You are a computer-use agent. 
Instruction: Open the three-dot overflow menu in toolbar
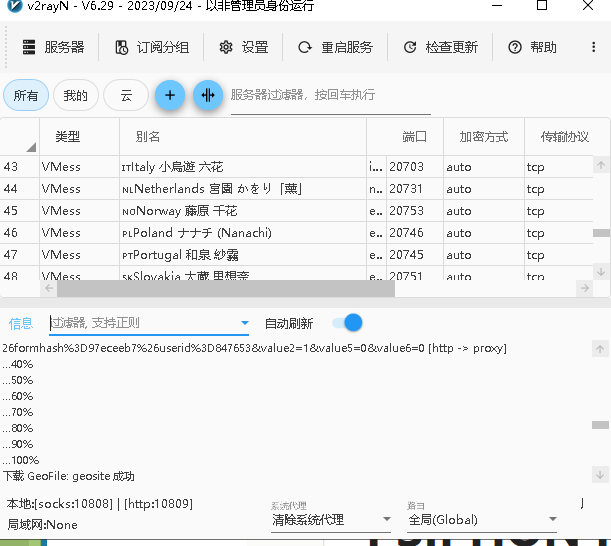click(593, 47)
